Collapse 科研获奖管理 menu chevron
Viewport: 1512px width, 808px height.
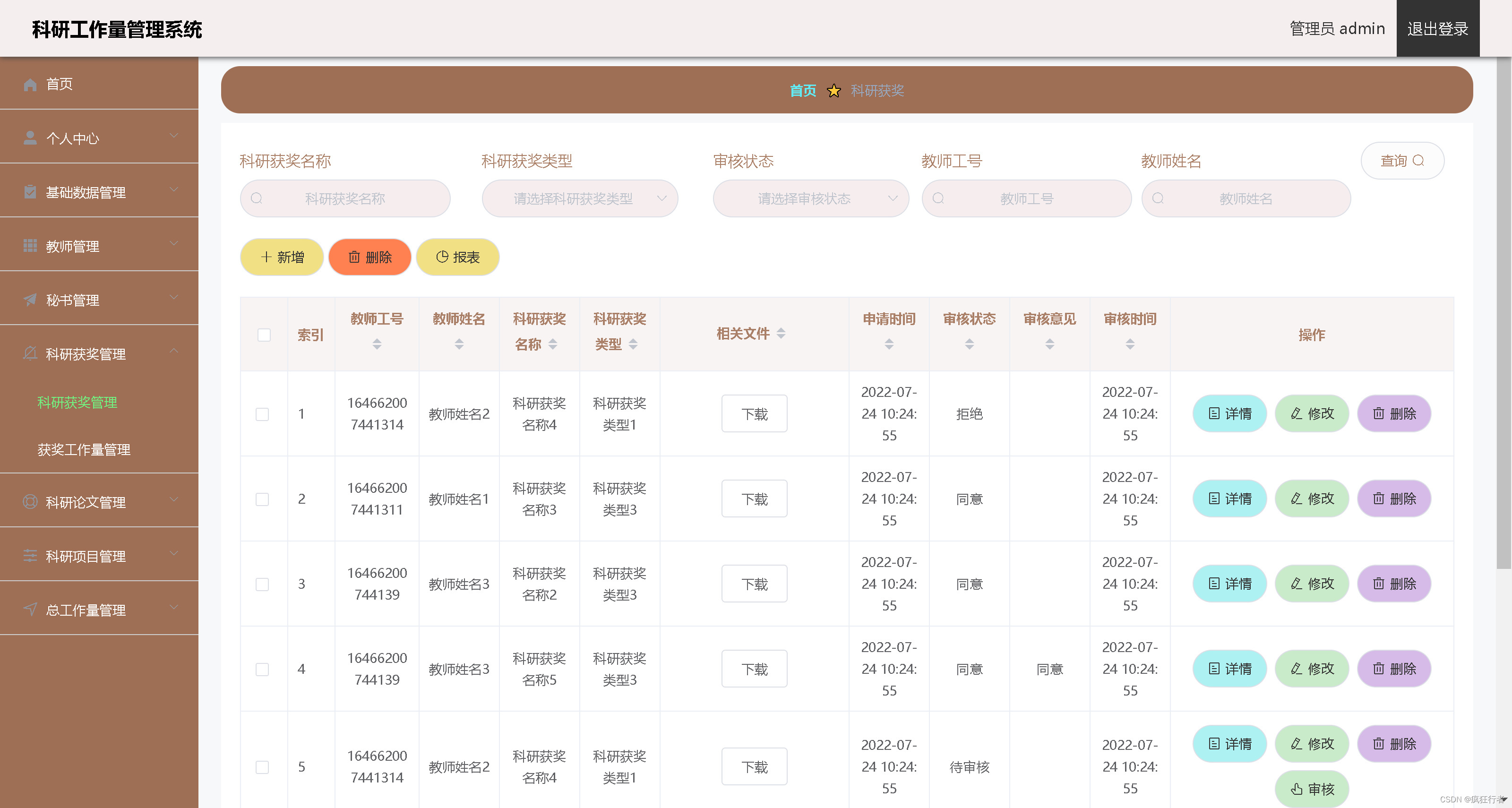point(174,351)
